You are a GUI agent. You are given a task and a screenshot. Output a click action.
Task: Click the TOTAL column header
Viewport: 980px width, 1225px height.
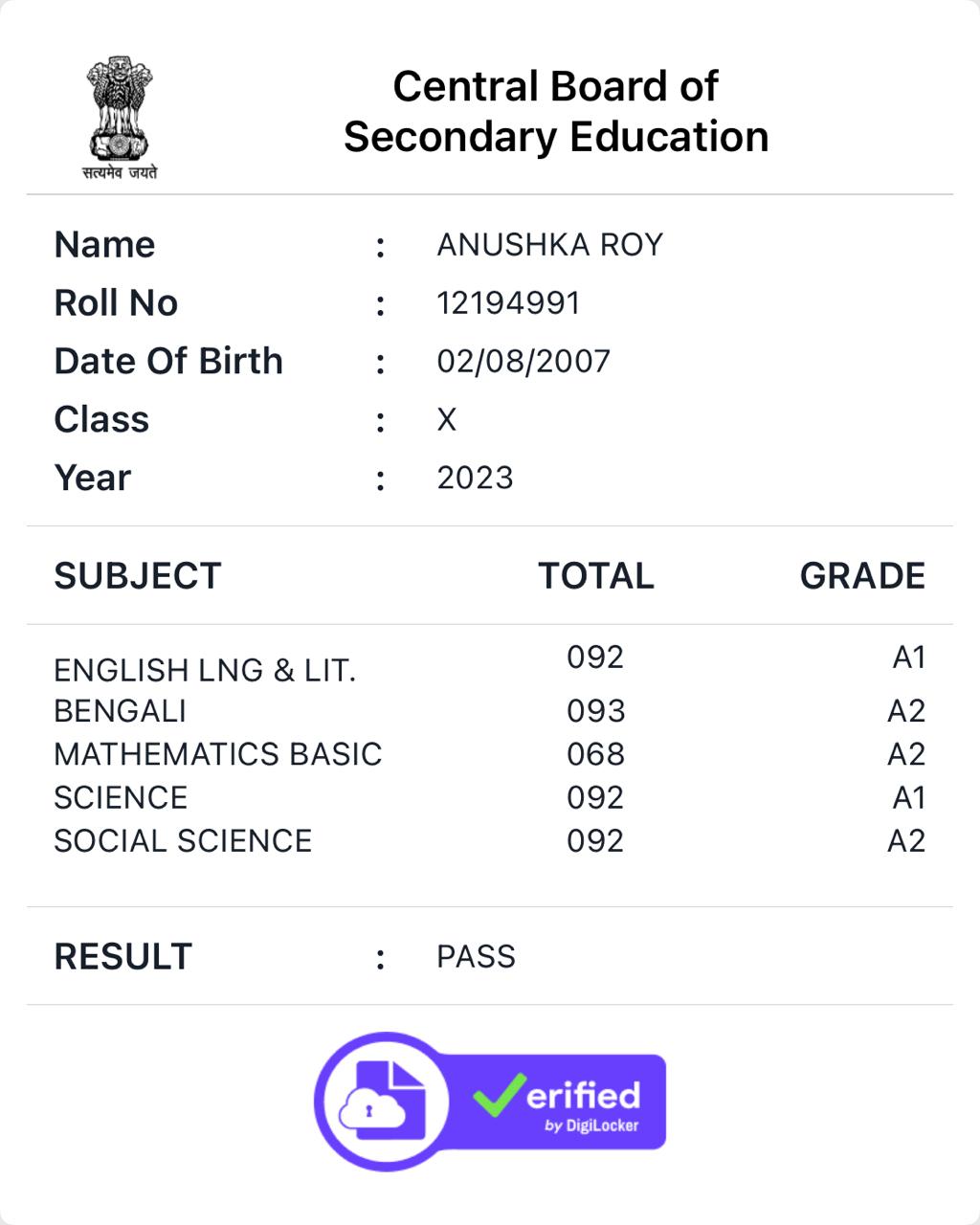[x=595, y=576]
